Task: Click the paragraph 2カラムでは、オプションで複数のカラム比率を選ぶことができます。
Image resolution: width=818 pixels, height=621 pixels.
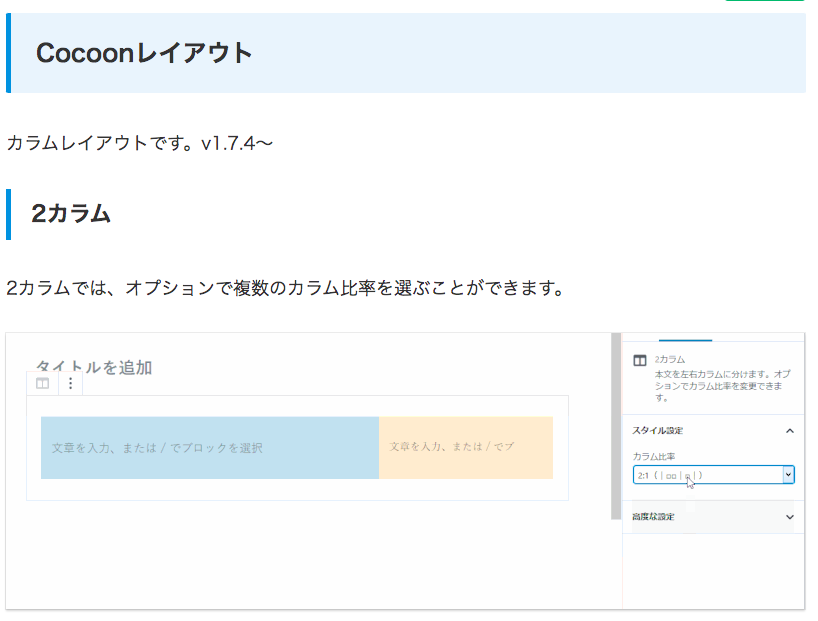Action: pyautogui.click(x=285, y=288)
